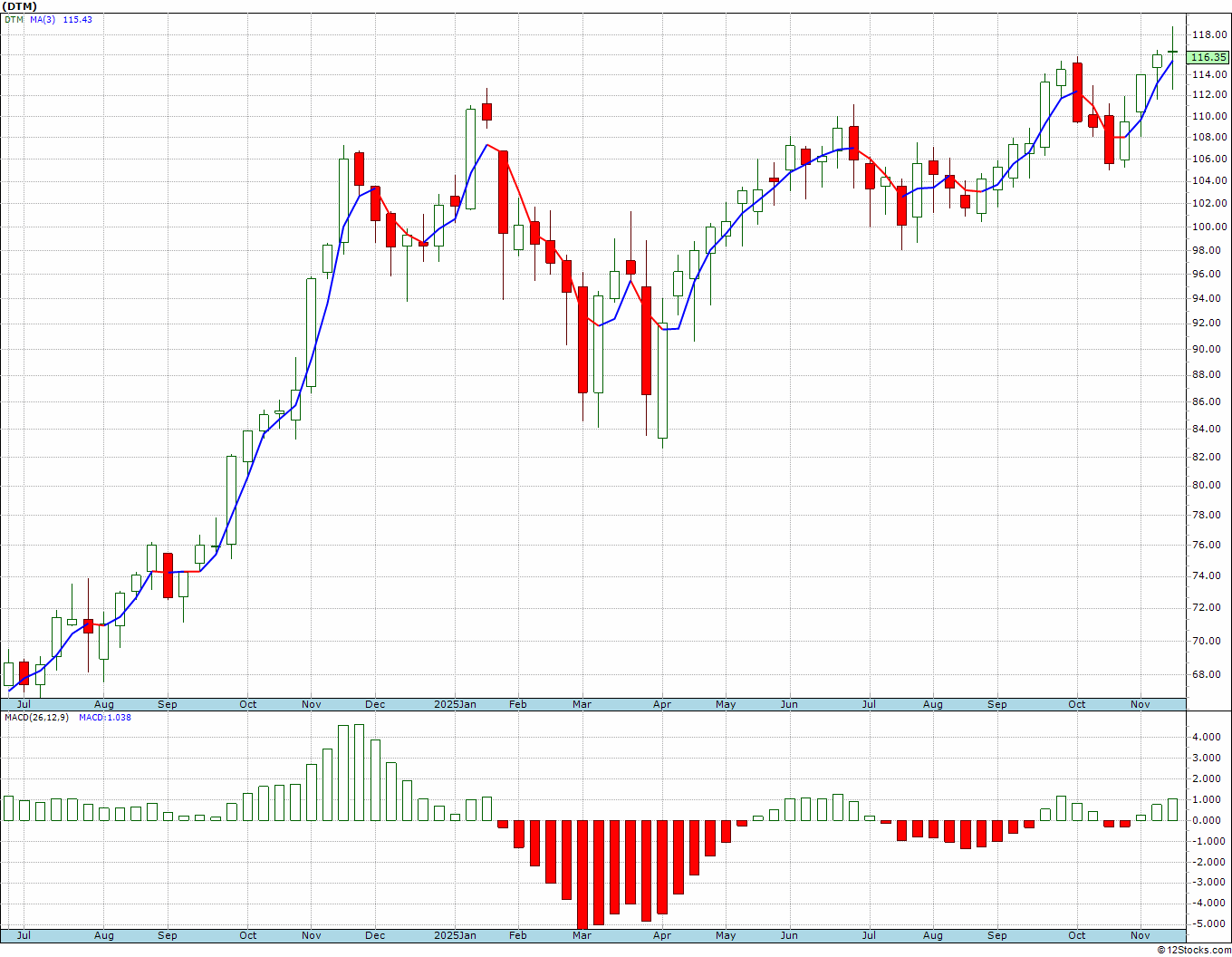Viewport: 1232px width, 957px height.
Task: Select the moving average value 115.43
Action: (77, 19)
